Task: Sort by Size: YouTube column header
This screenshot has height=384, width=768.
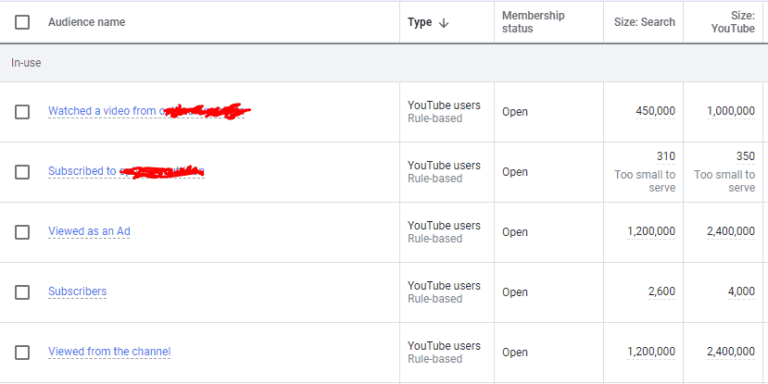Action: click(733, 22)
